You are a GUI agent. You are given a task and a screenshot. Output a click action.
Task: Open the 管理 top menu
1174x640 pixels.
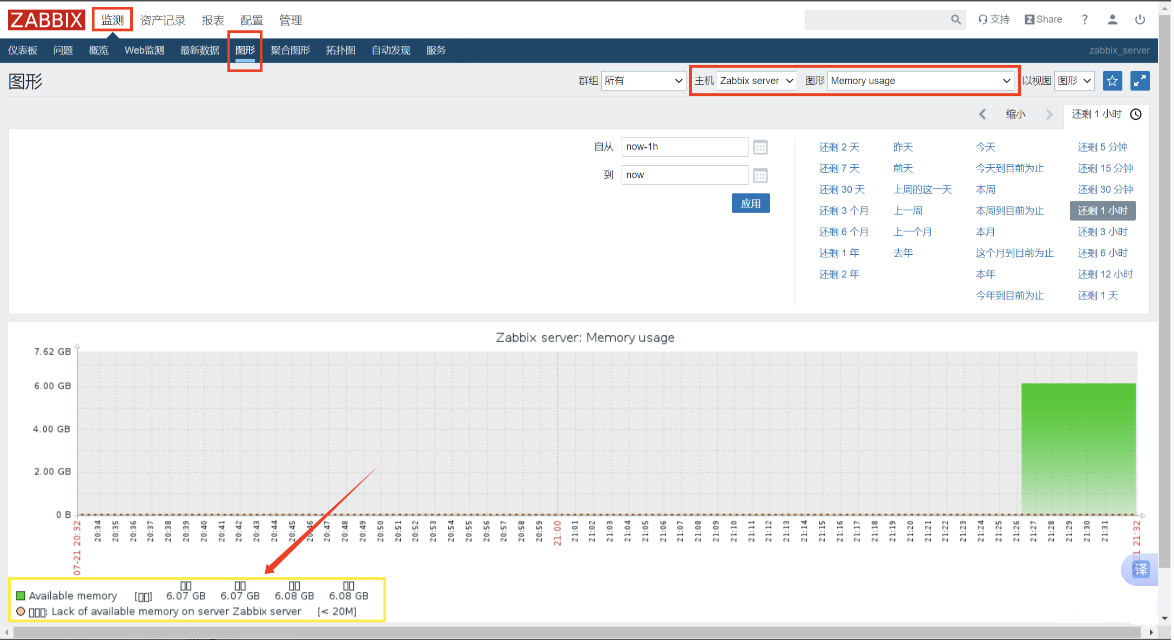click(291, 20)
